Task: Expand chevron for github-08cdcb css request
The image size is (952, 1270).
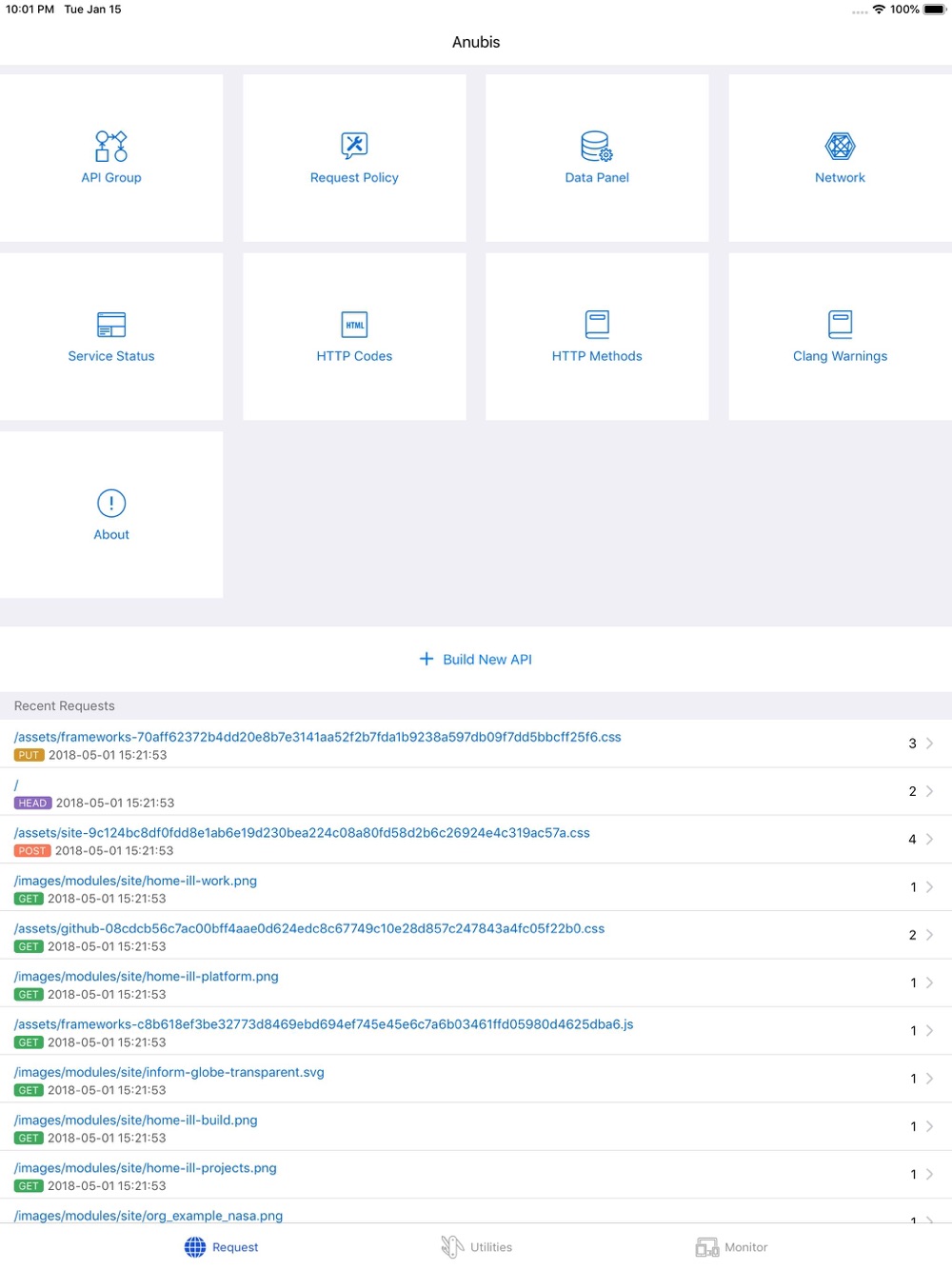Action: coord(930,935)
